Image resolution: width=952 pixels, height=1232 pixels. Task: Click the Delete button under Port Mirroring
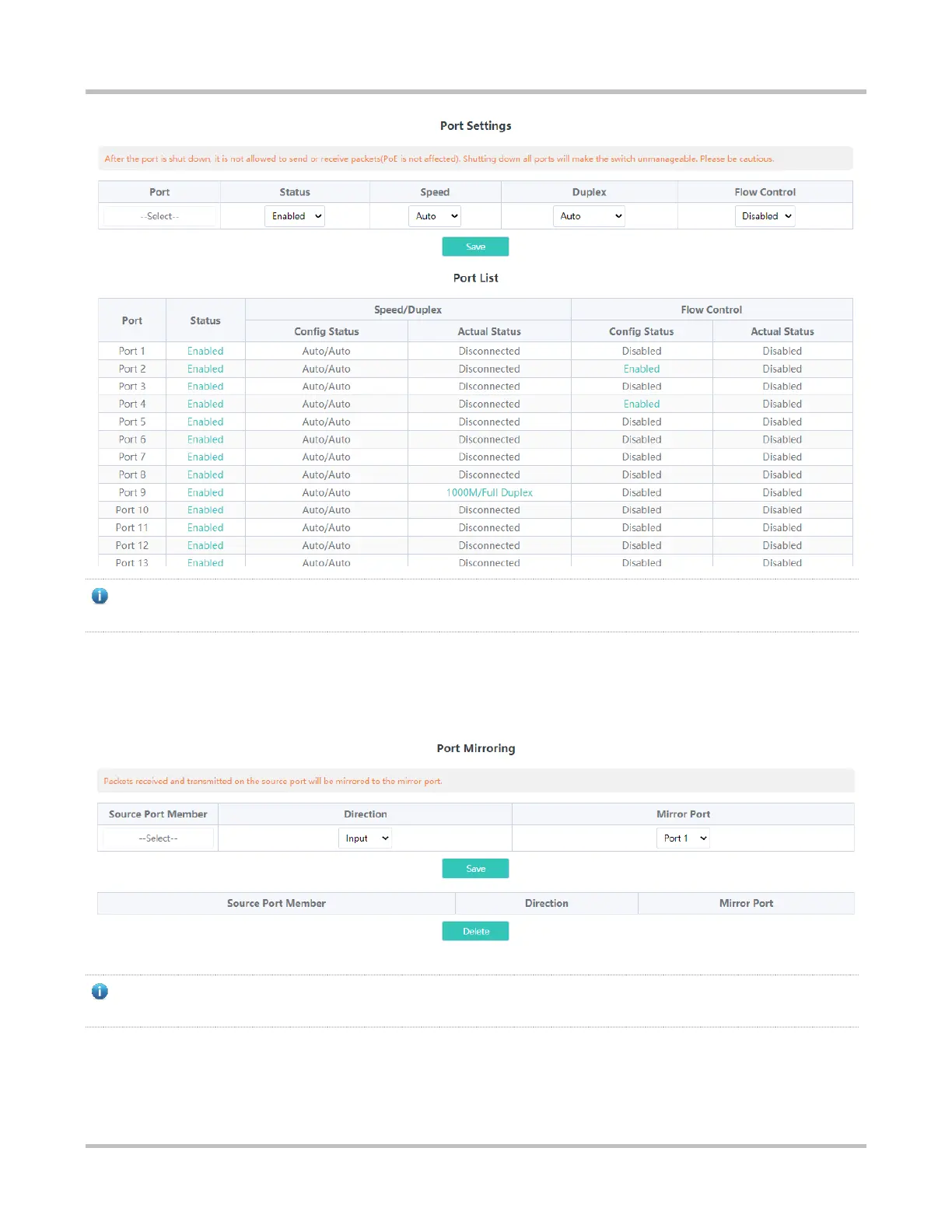pyautogui.click(x=475, y=931)
